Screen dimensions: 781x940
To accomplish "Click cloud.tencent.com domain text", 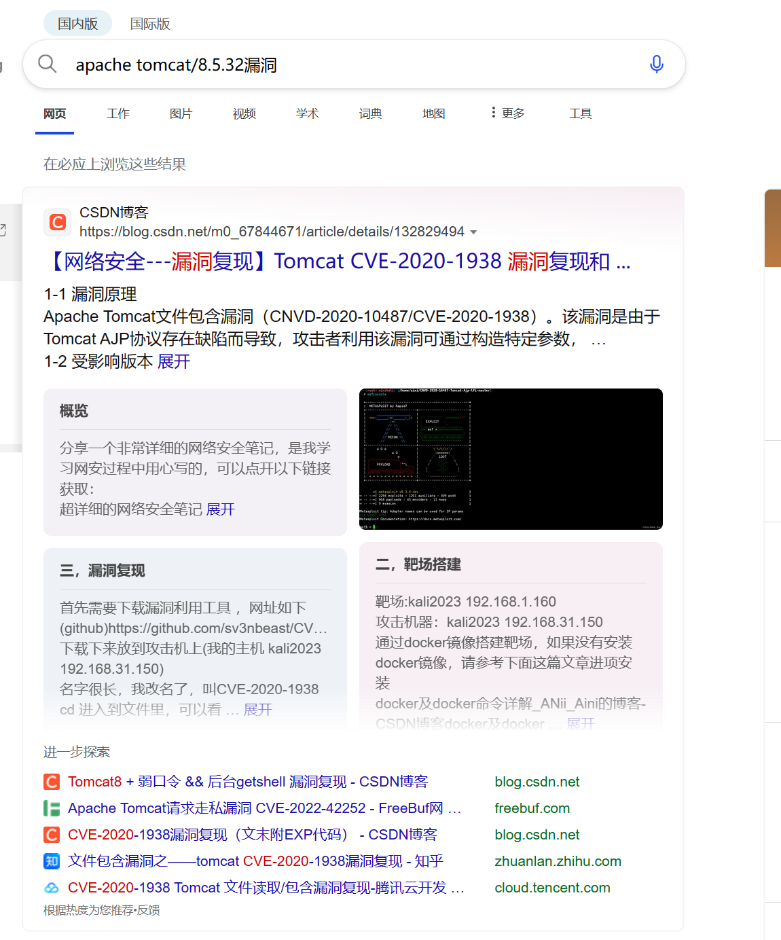I will pyautogui.click(x=552, y=887).
